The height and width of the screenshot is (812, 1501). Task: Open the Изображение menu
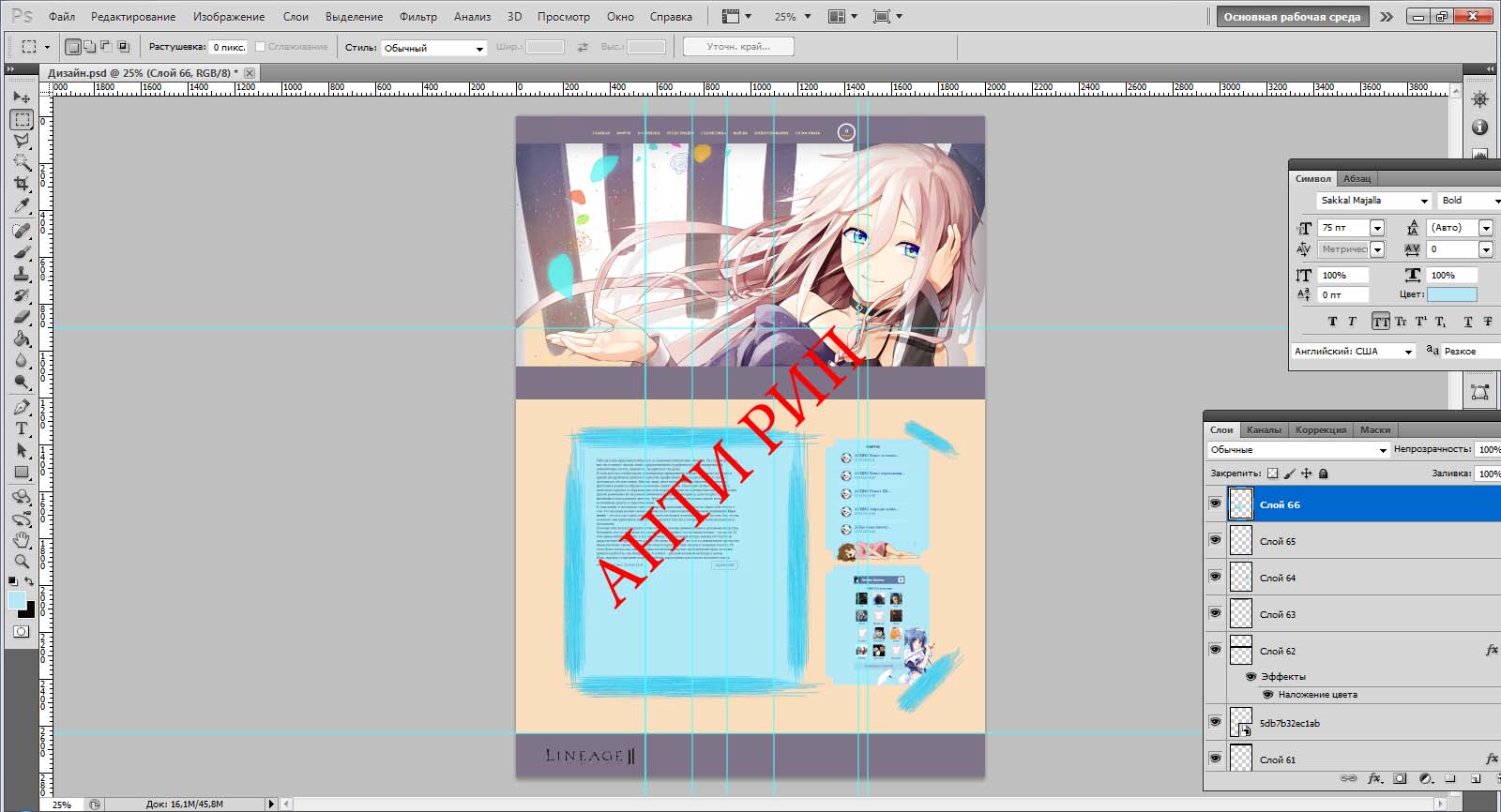point(229,17)
